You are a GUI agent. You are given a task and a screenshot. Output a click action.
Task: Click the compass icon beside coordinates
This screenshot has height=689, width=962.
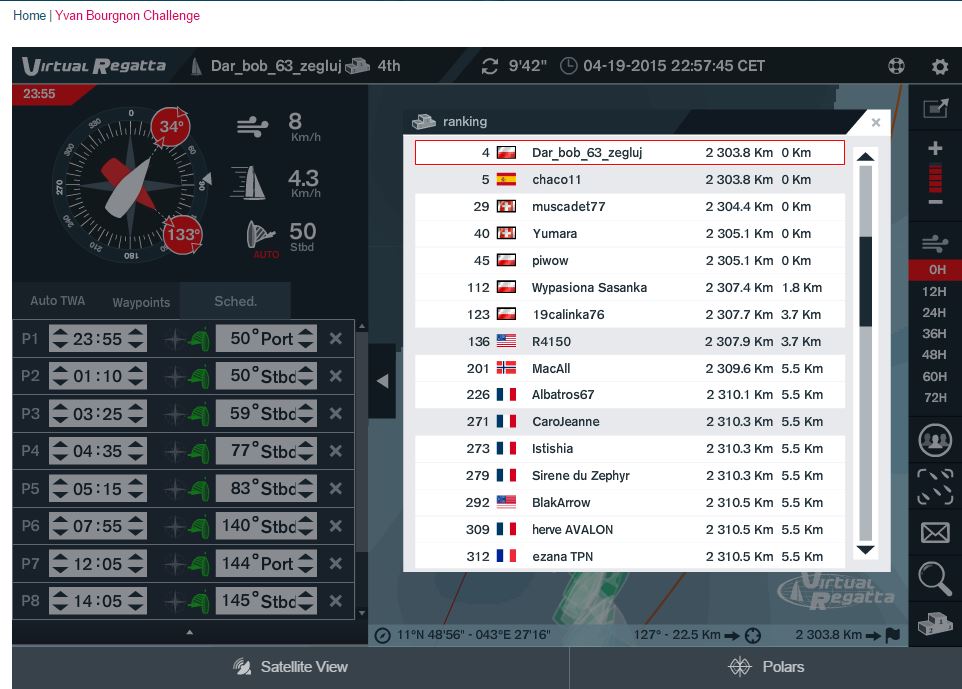(x=382, y=636)
